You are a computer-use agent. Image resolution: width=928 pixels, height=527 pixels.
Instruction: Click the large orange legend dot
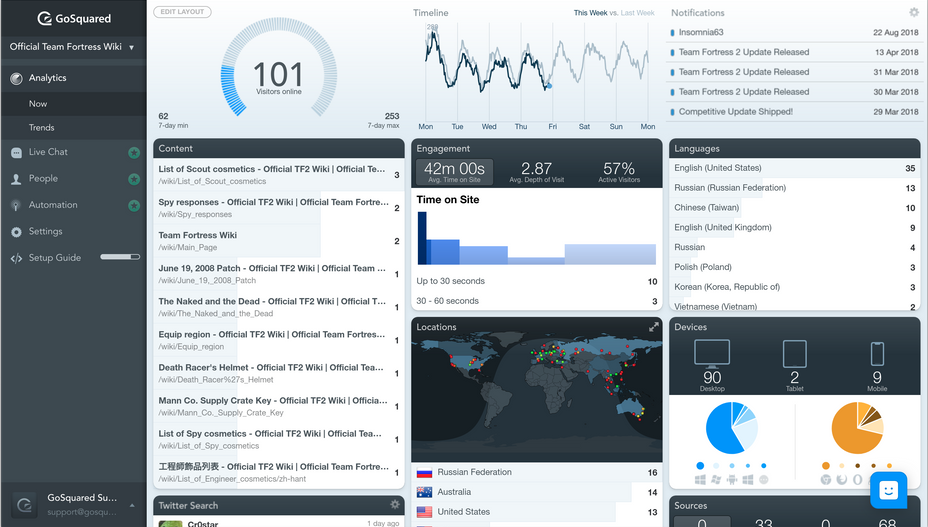[x=826, y=465]
